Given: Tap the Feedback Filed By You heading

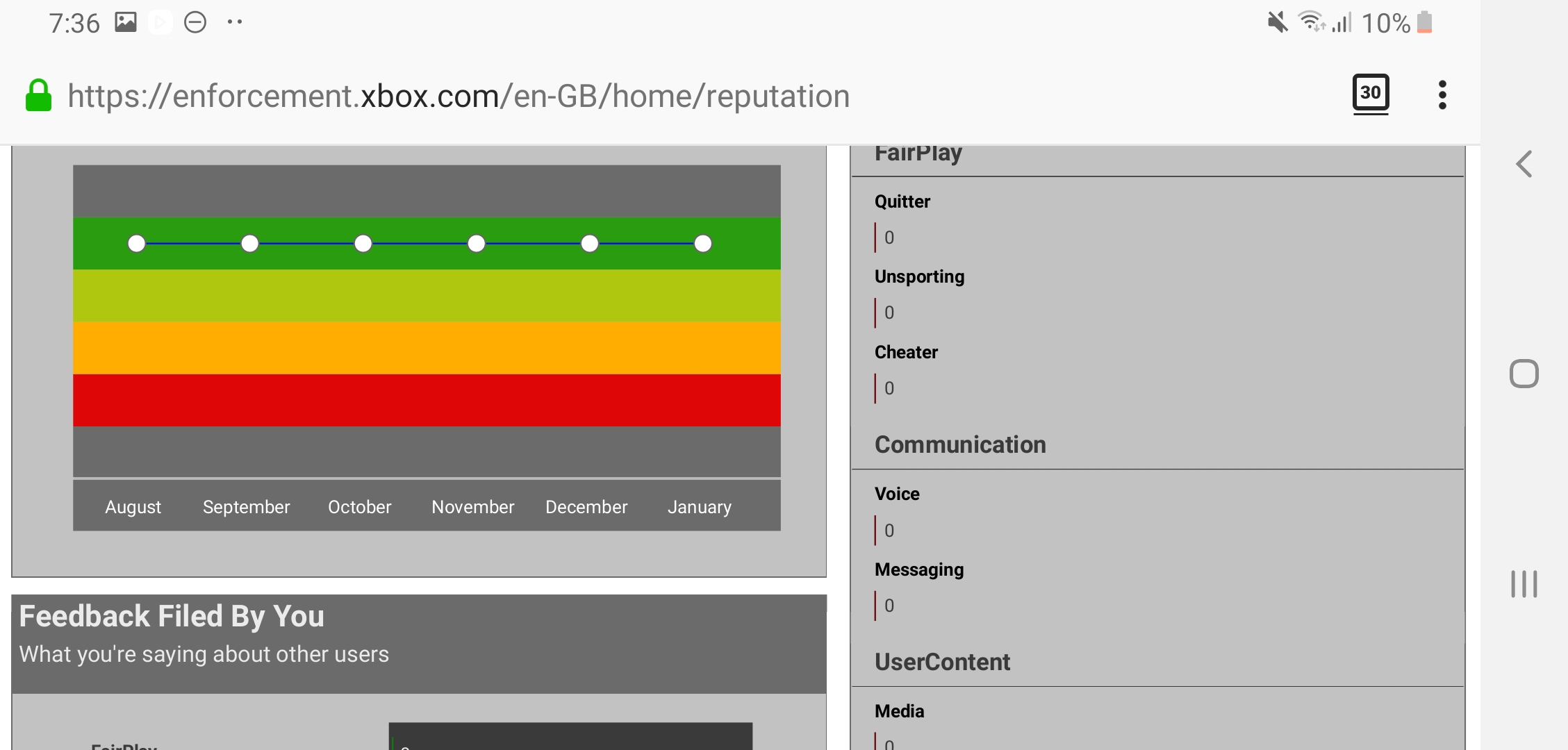Looking at the screenshot, I should 172,617.
